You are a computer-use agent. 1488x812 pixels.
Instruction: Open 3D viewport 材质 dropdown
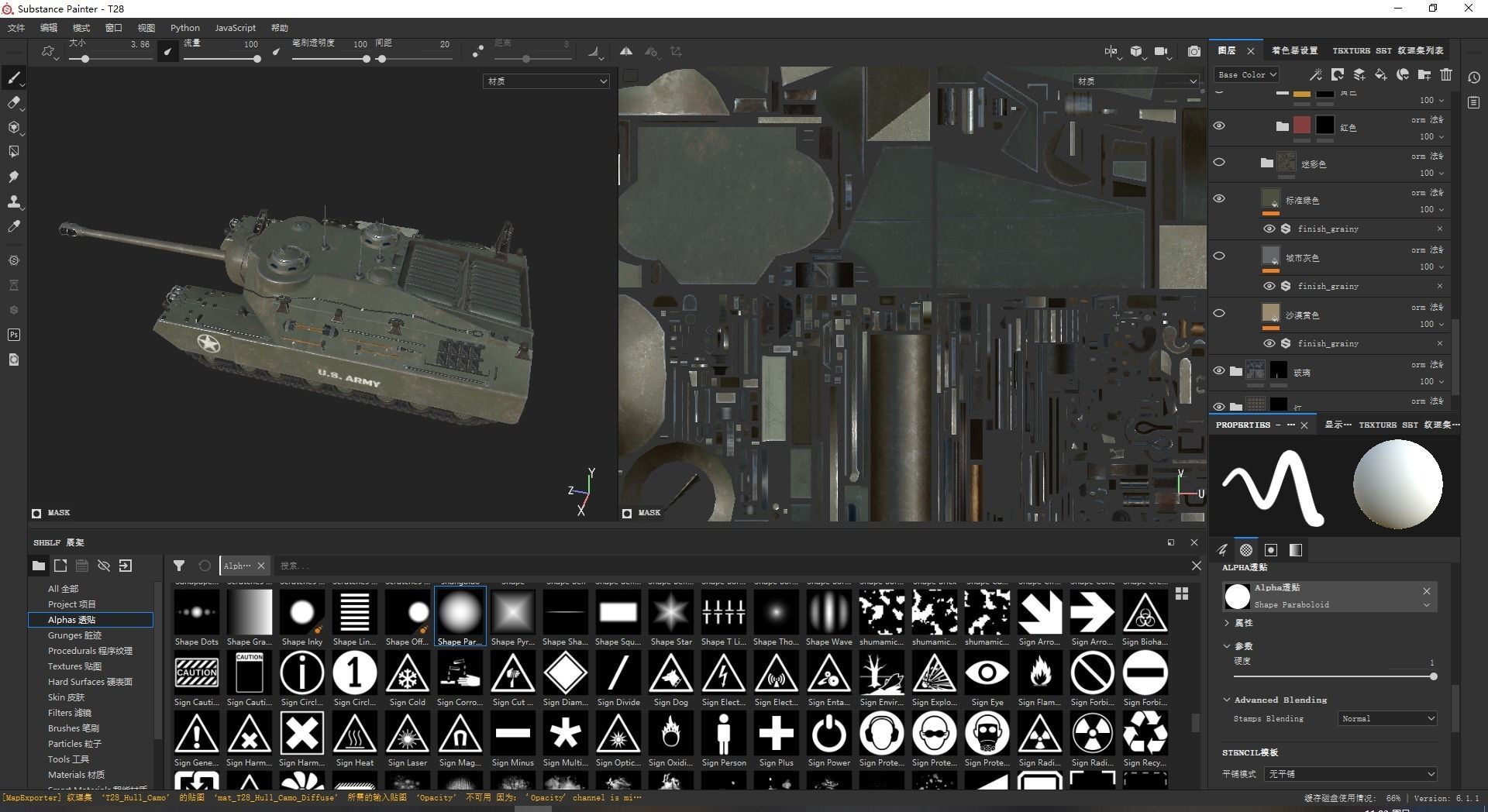pos(546,81)
